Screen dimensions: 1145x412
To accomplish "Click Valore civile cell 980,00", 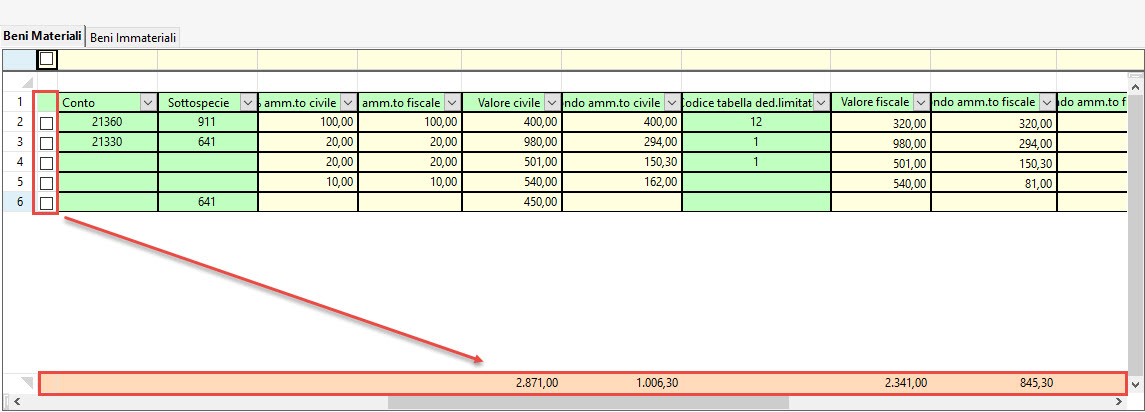I will [512, 142].
